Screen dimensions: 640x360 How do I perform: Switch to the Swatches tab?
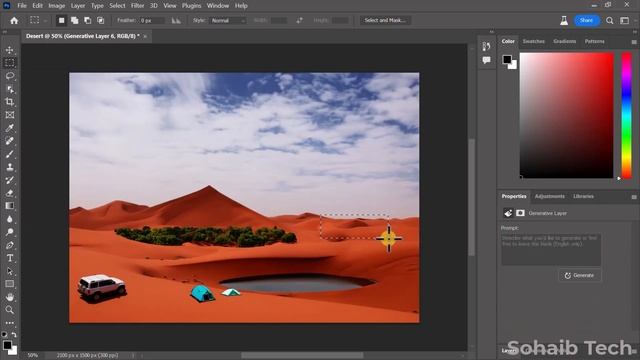click(x=533, y=41)
